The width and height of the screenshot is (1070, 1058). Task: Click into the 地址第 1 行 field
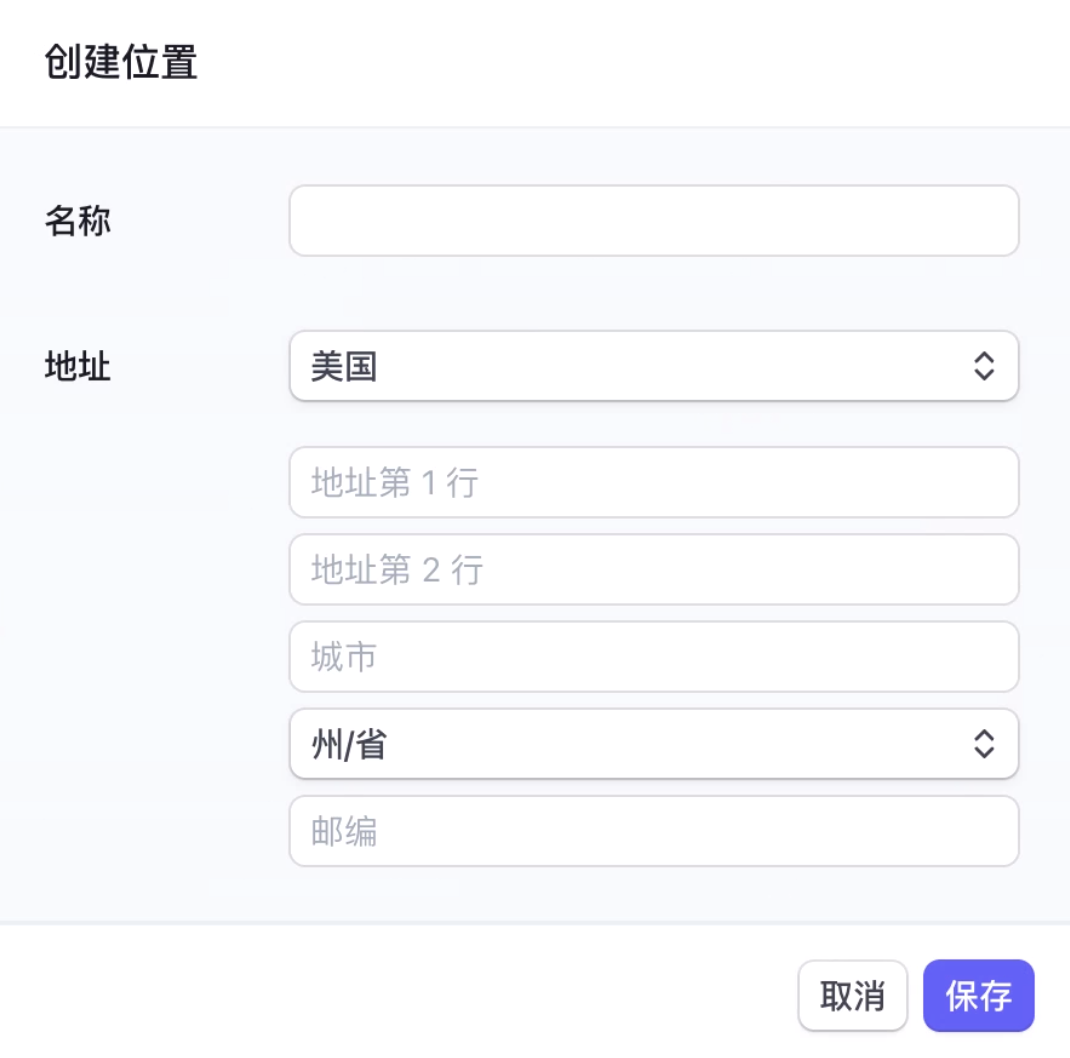pyautogui.click(x=654, y=483)
